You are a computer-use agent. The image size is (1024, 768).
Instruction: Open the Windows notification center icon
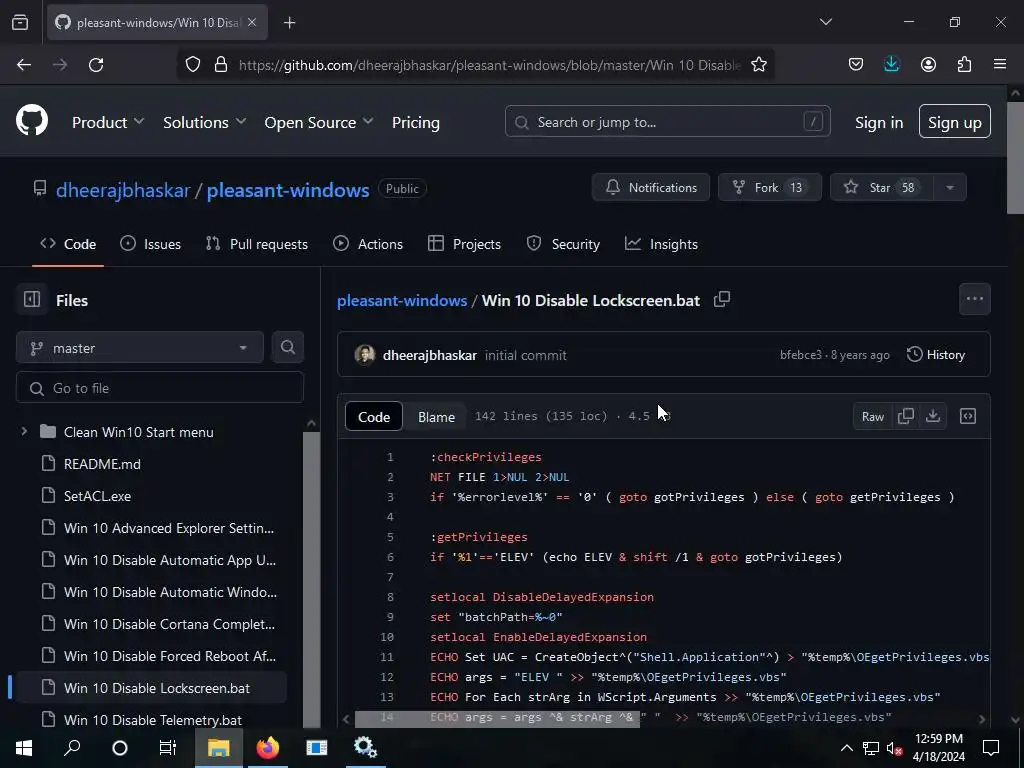[991, 747]
